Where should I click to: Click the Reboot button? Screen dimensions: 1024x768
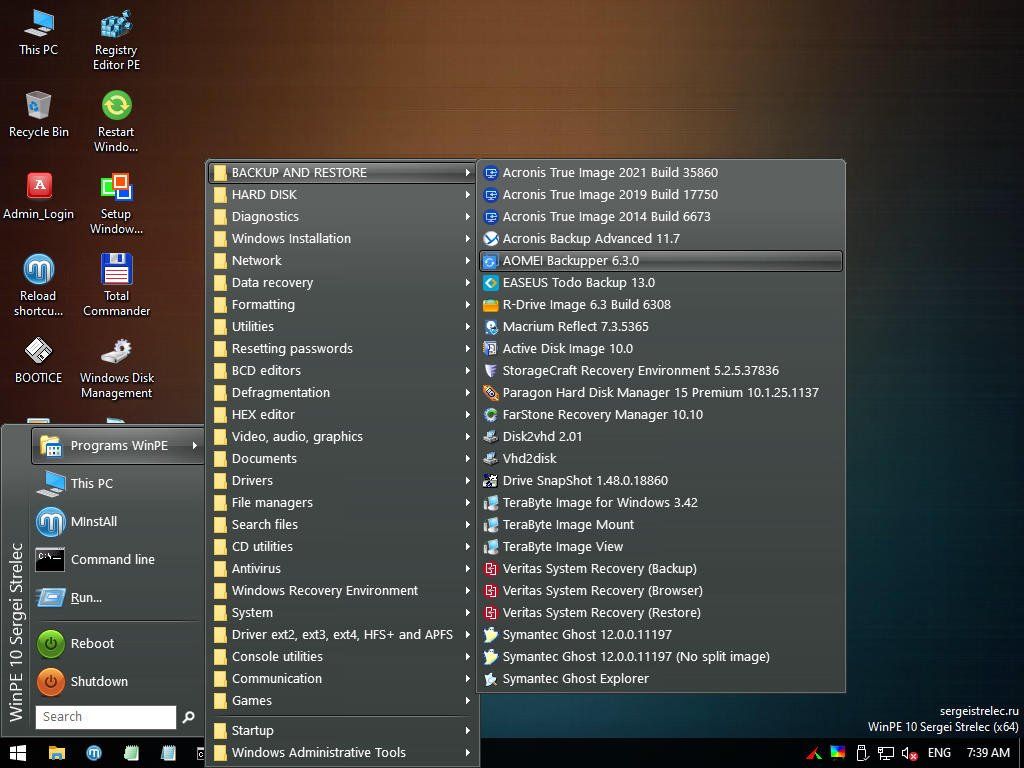[x=118, y=644]
